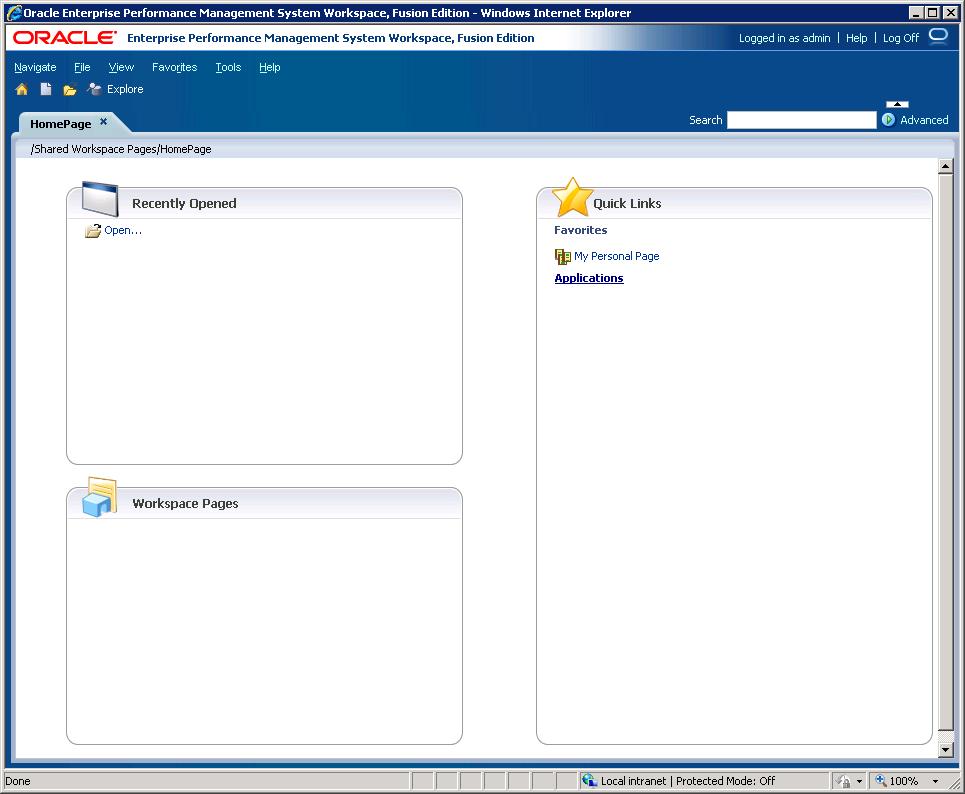Click the folder icon beside Open...
The width and height of the screenshot is (965, 794).
click(x=93, y=231)
